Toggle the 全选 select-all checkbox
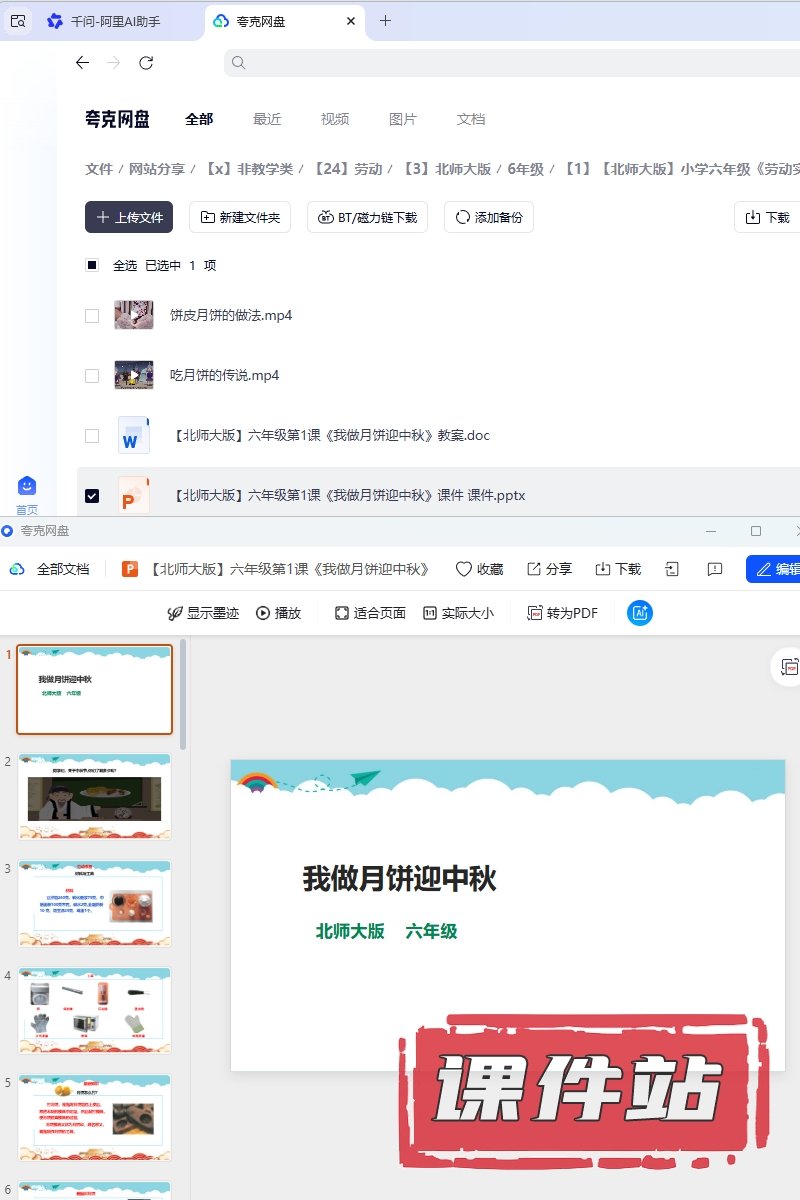Viewport: 800px width, 1200px height. click(92, 266)
